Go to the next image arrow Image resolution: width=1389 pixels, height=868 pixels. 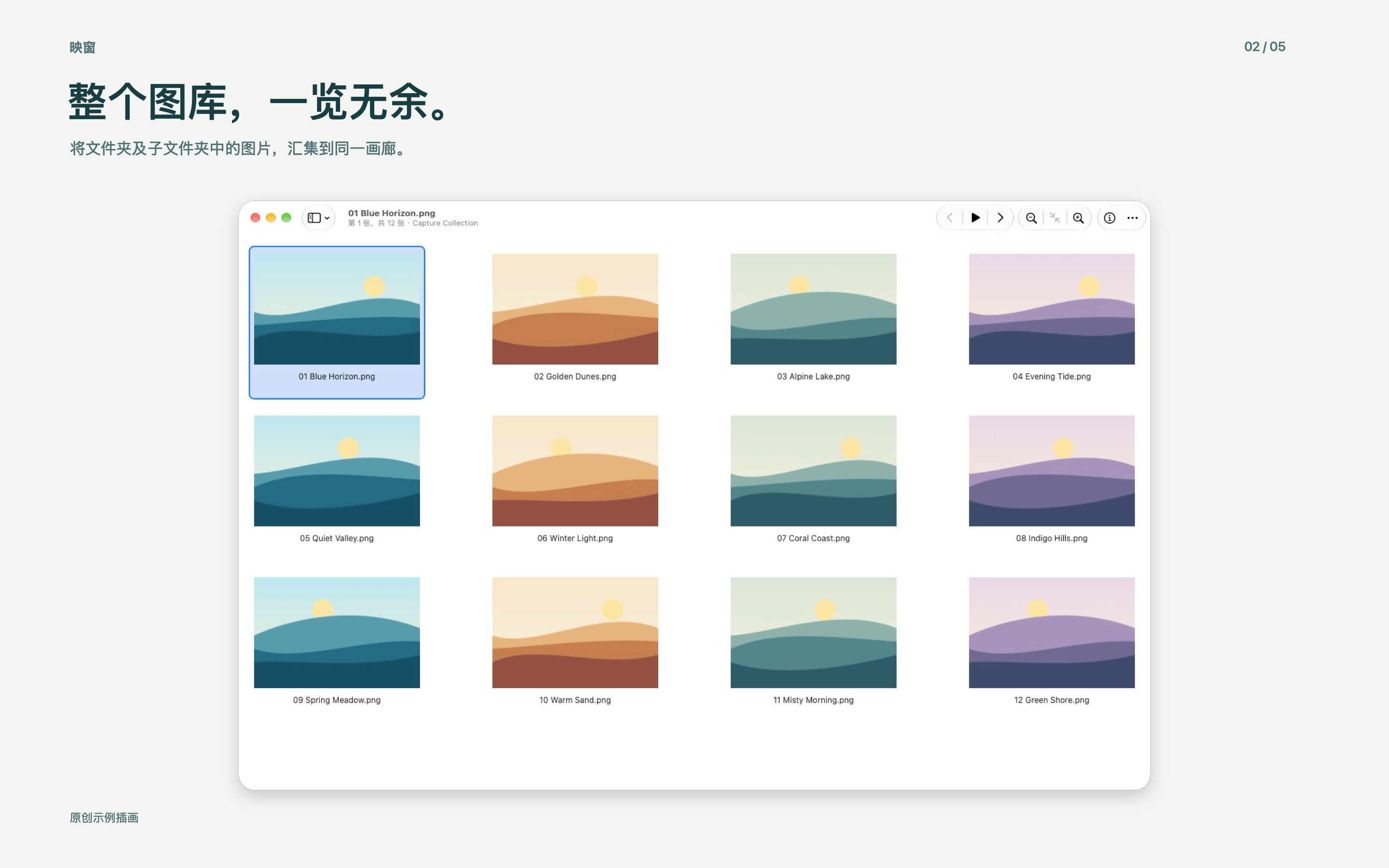1000,218
